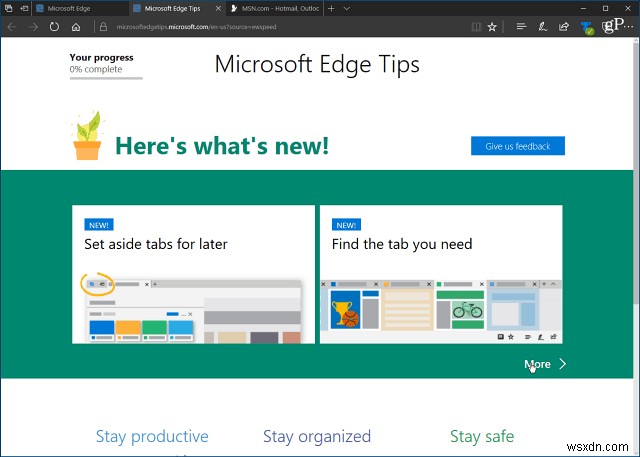Switch to the Microsoft Edge tab
The height and width of the screenshot is (457, 640).
point(80,8)
